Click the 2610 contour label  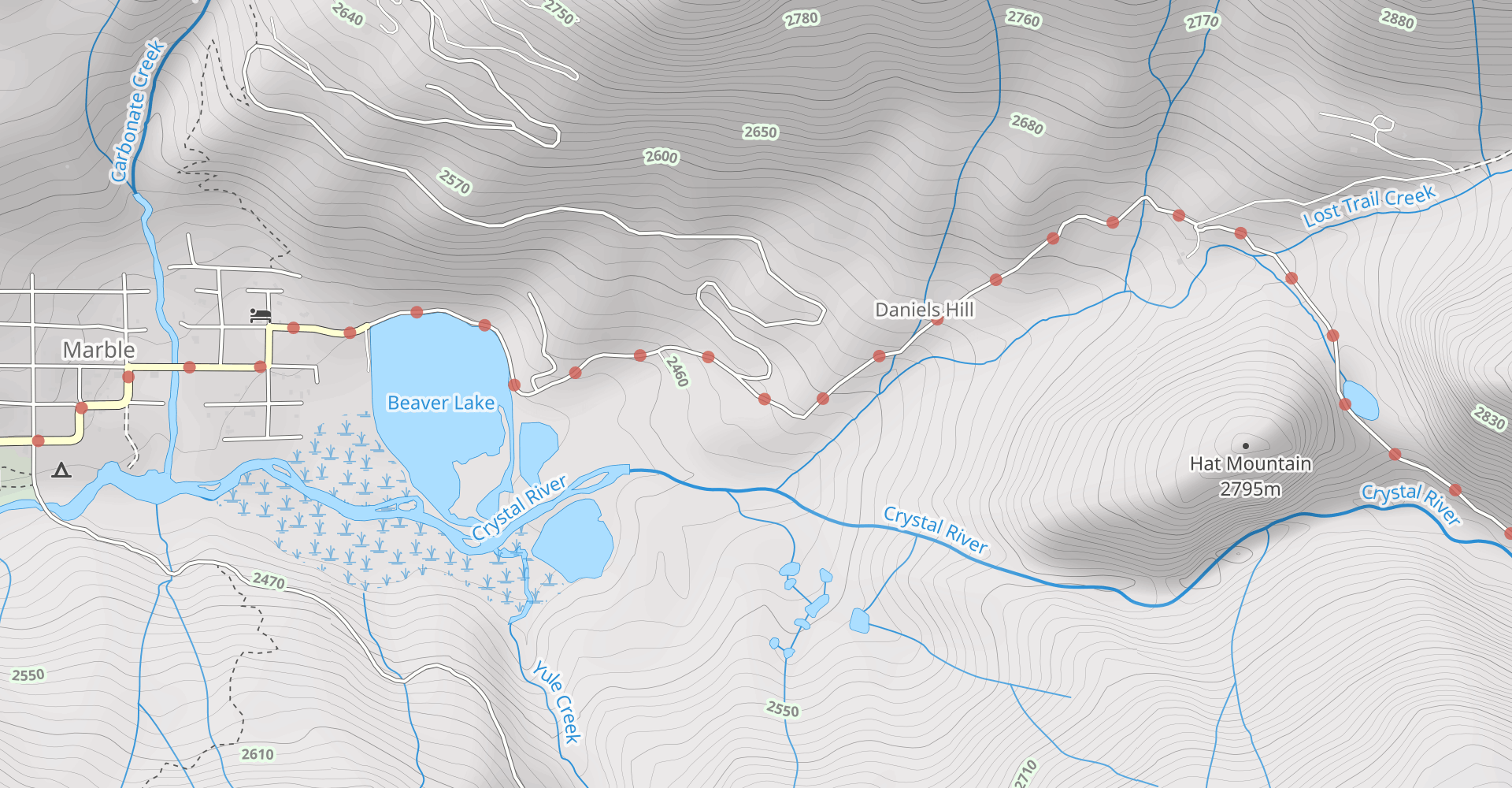pyautogui.click(x=258, y=754)
